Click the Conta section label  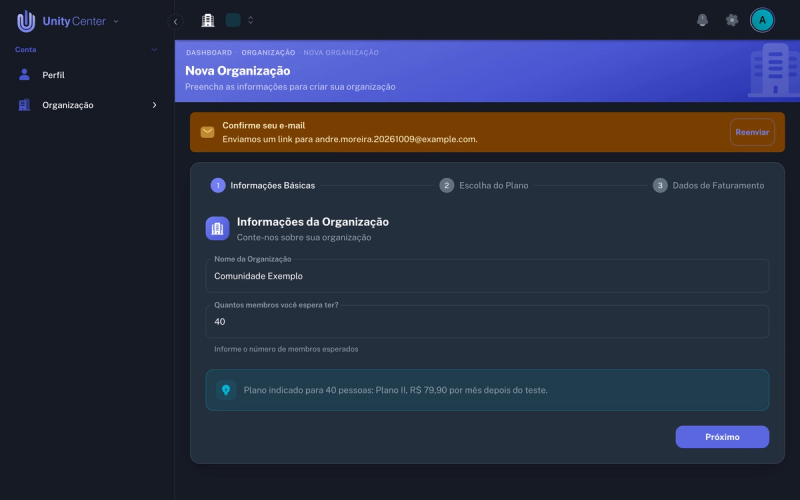(26, 49)
